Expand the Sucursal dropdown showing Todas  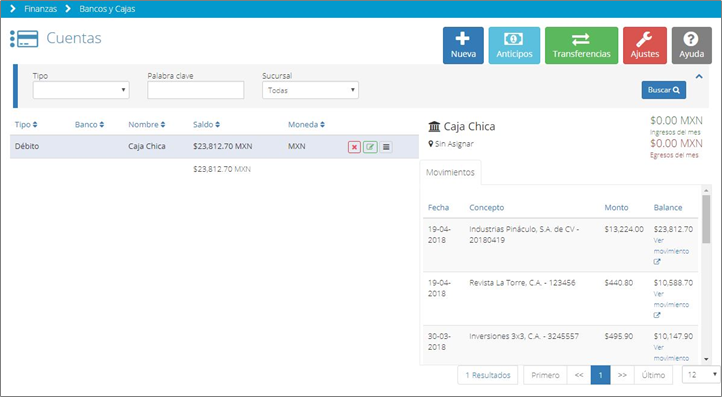click(310, 90)
